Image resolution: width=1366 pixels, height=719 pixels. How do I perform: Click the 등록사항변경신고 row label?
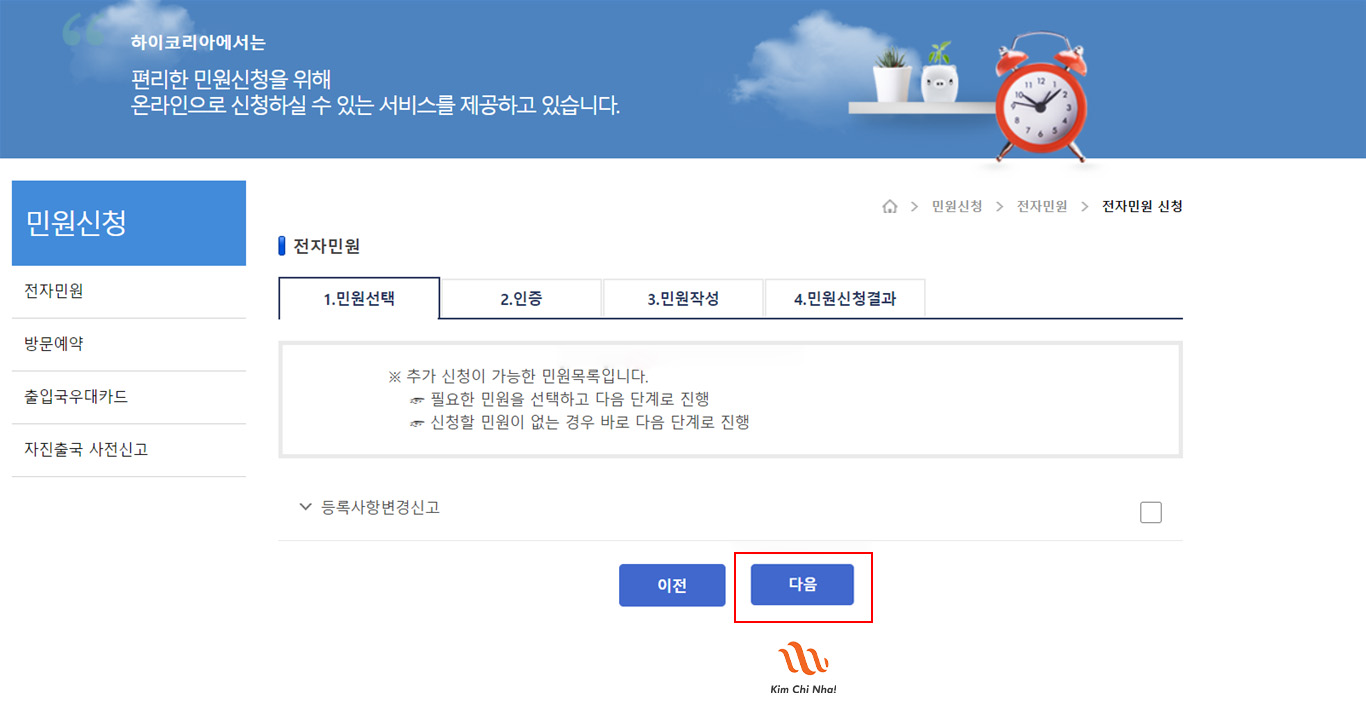pyautogui.click(x=381, y=507)
